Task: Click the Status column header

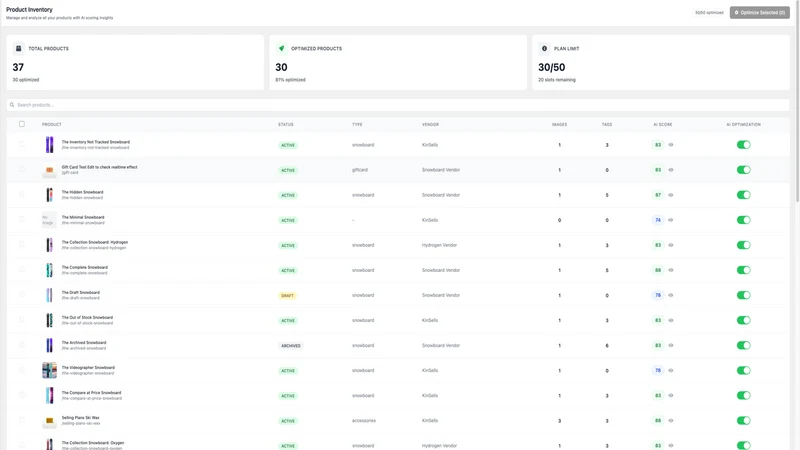Action: pos(286,124)
